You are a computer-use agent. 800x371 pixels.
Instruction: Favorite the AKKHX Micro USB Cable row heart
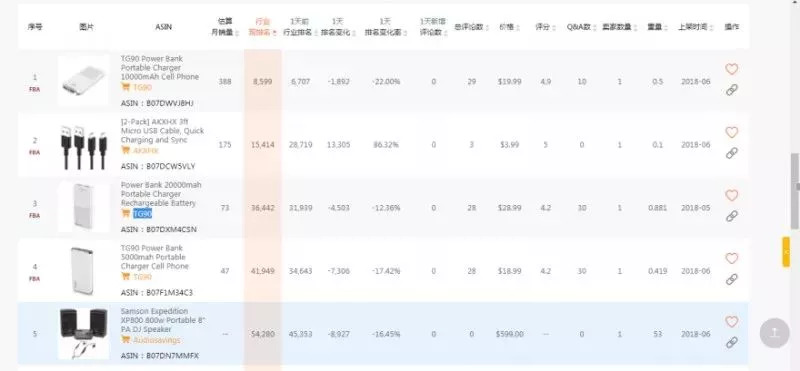(x=732, y=132)
